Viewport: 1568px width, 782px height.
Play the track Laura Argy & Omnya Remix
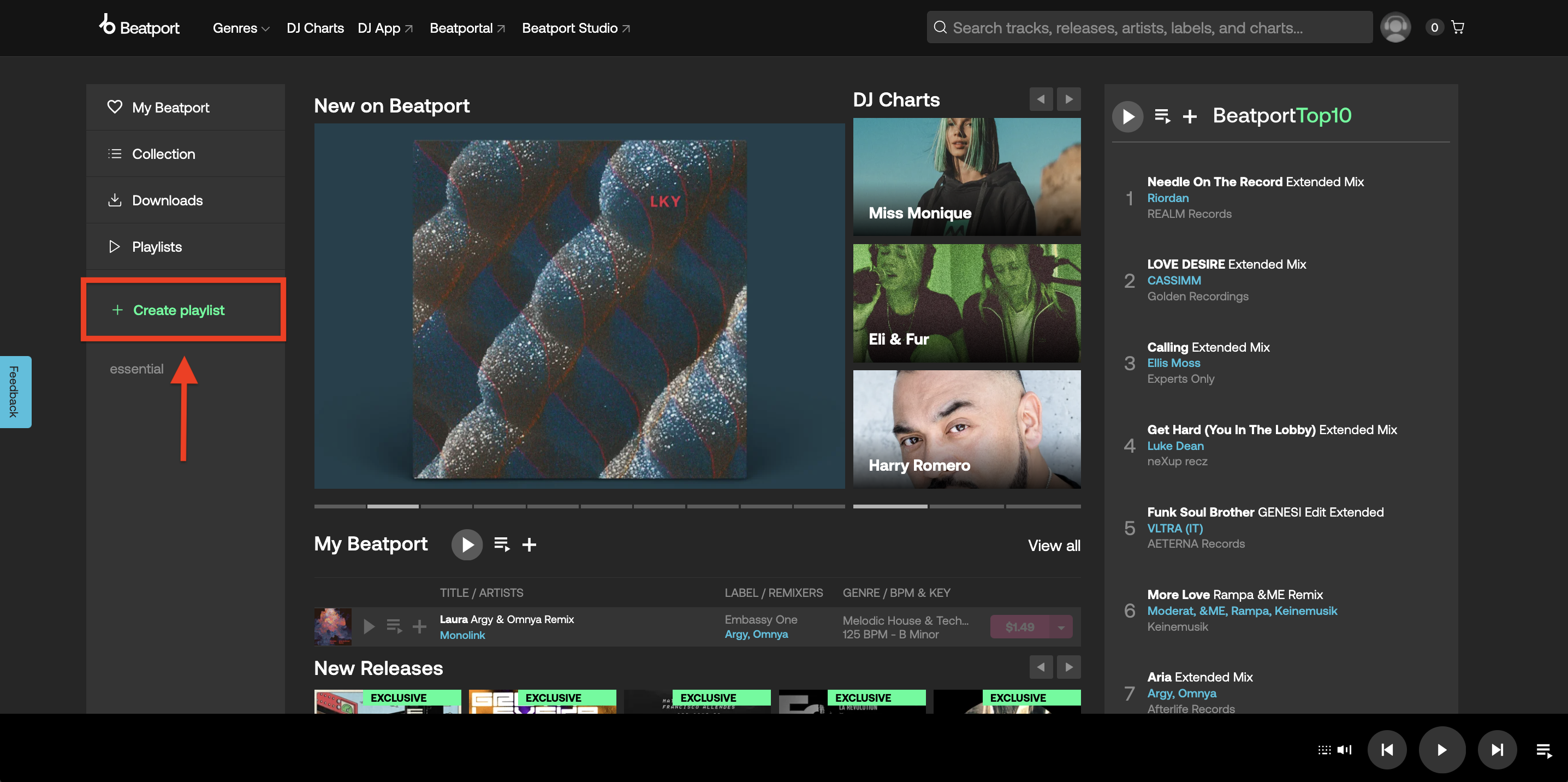[369, 626]
